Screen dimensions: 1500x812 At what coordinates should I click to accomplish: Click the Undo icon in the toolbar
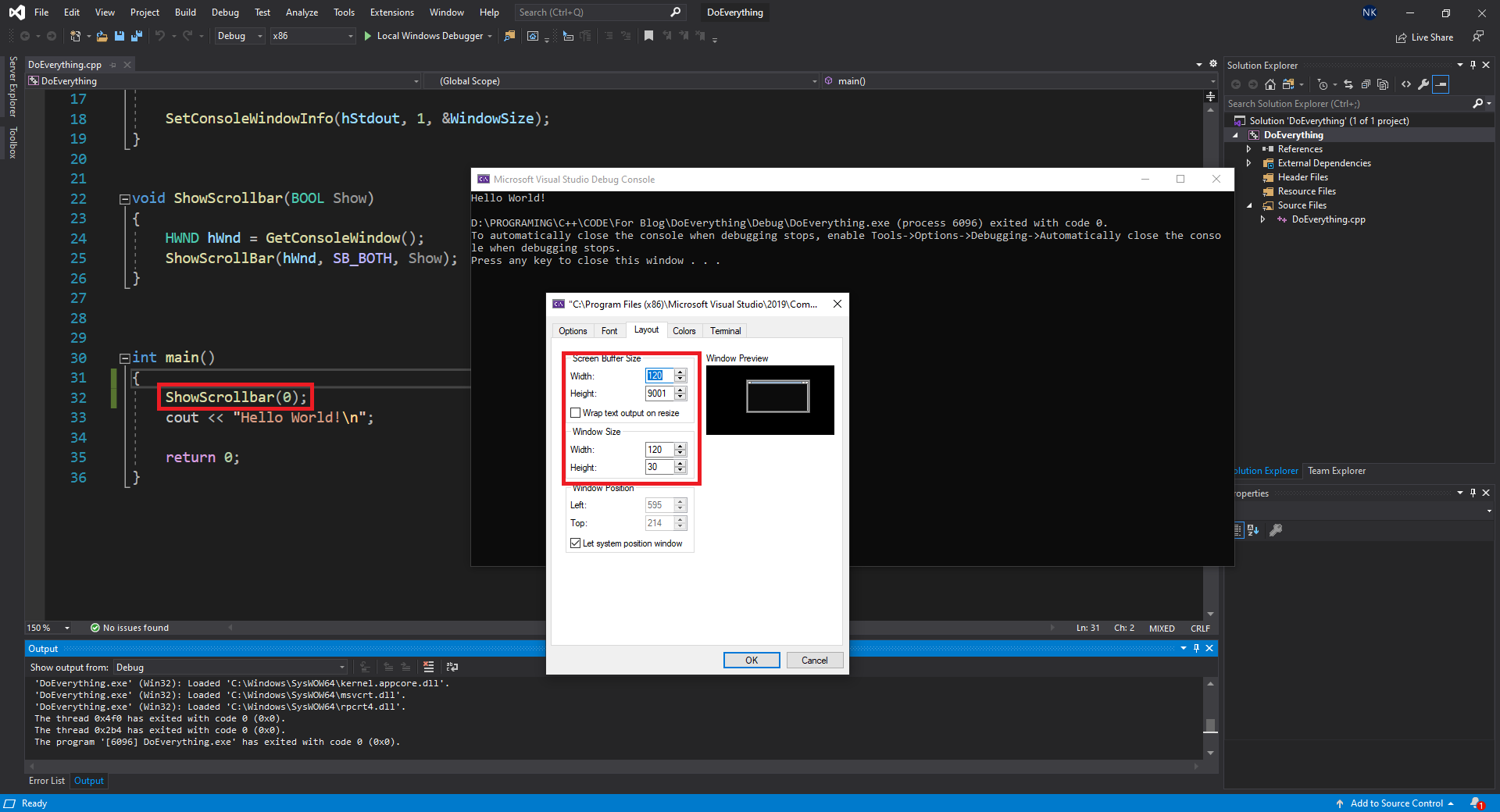[x=160, y=36]
